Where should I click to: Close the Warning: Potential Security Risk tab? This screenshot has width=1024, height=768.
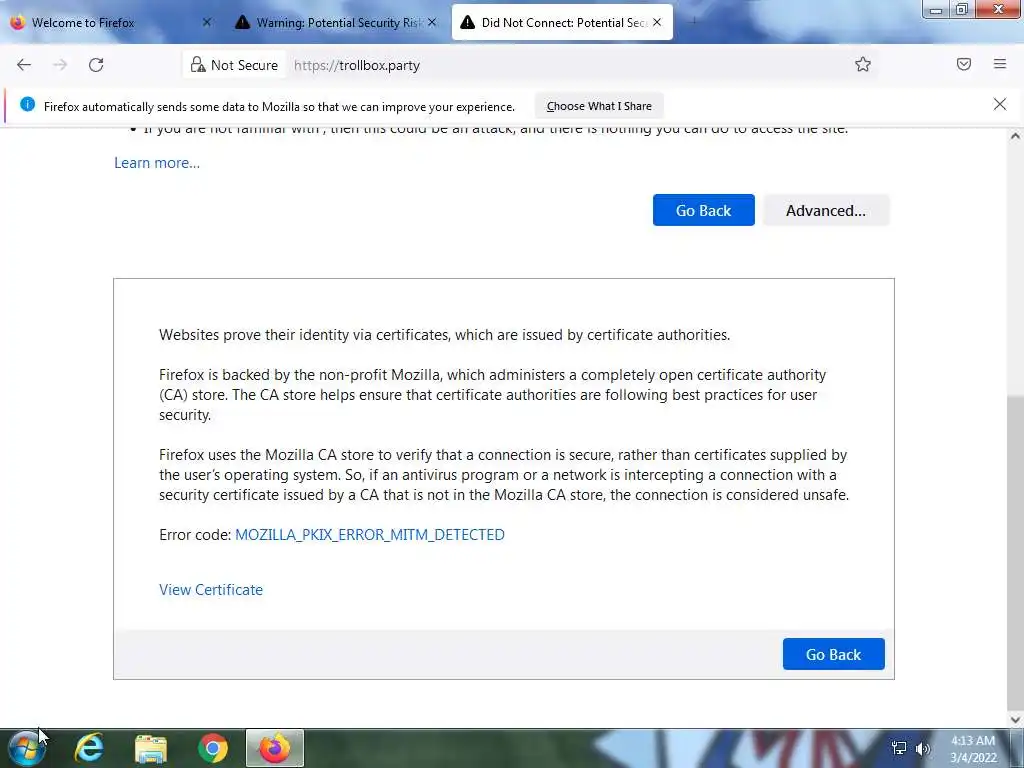[x=432, y=22]
